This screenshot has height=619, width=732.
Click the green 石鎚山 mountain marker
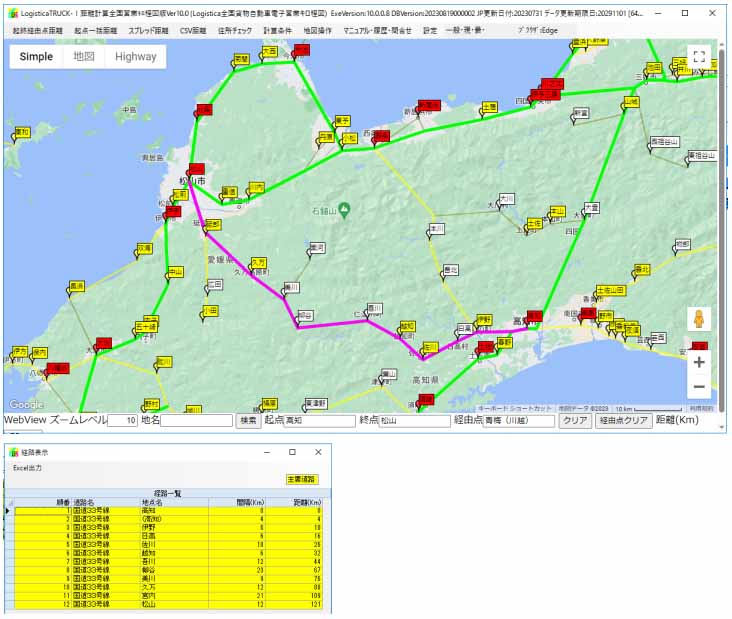coord(344,210)
